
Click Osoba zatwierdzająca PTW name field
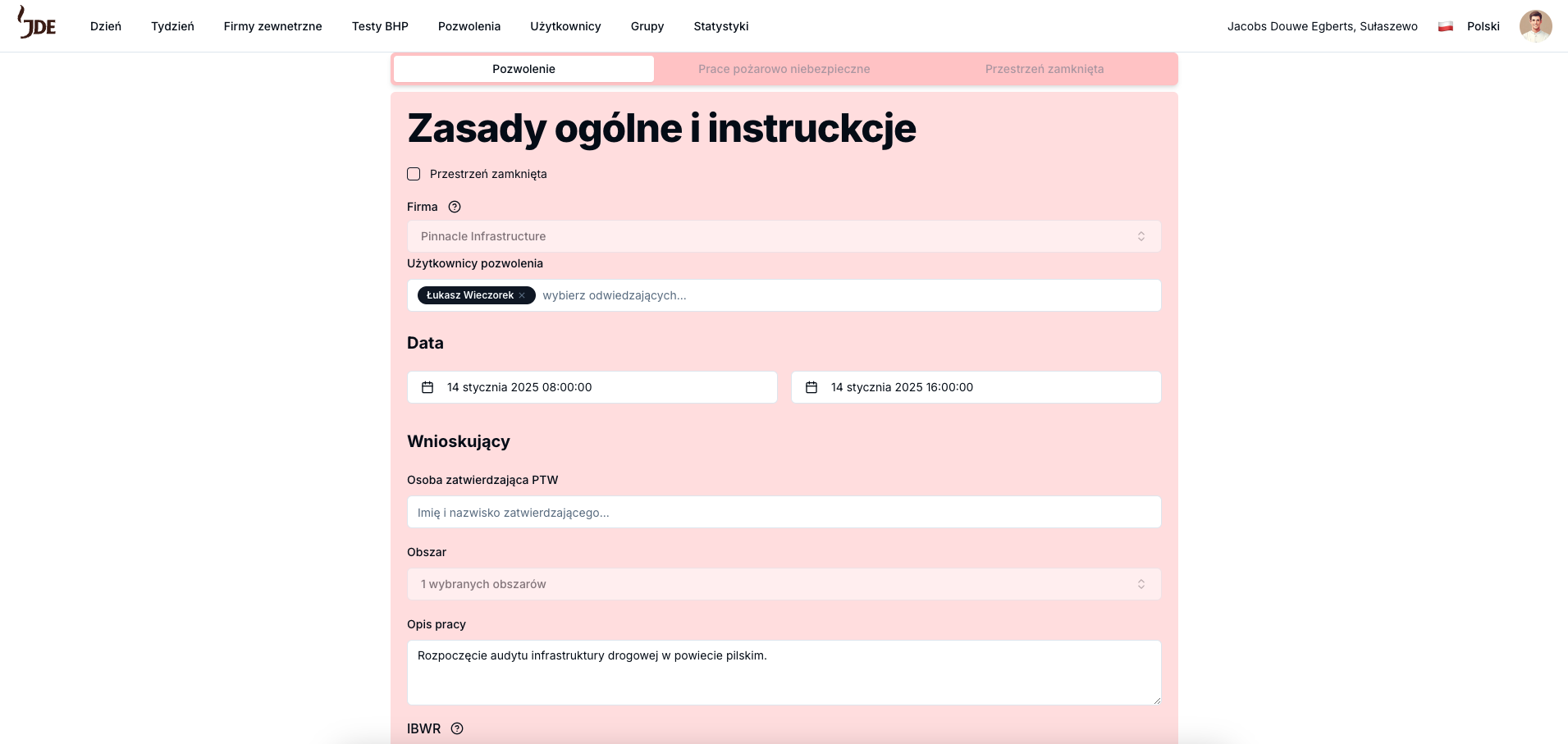click(784, 512)
